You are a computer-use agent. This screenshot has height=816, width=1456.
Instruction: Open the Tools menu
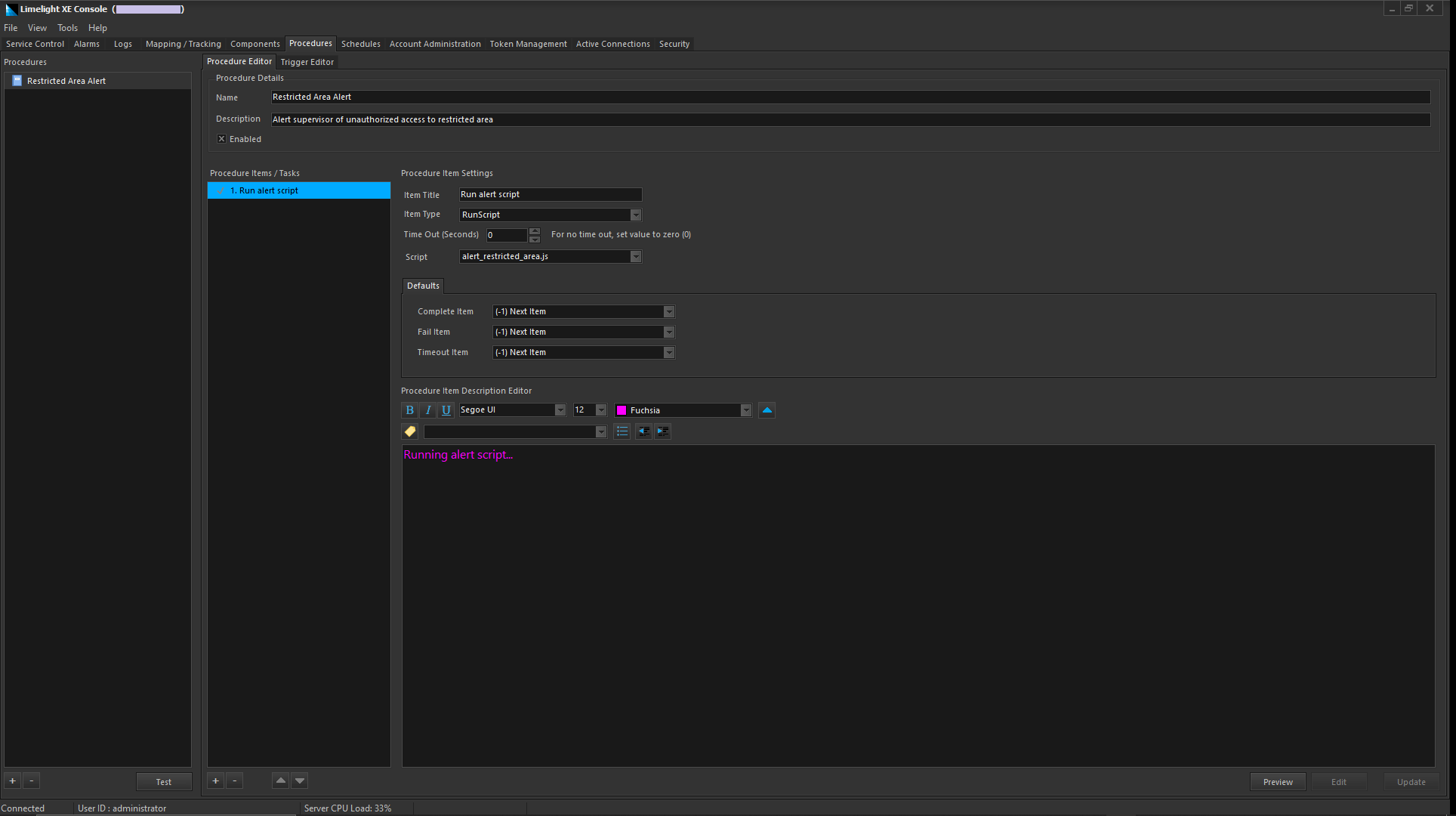pyautogui.click(x=67, y=28)
